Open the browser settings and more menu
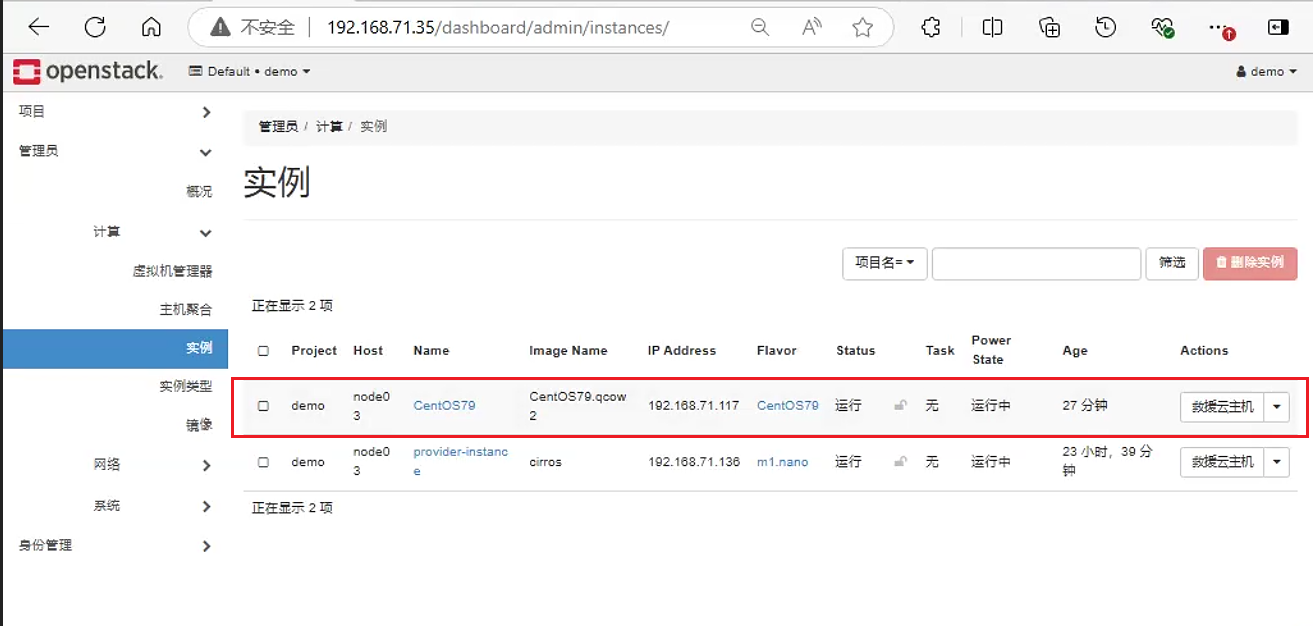This screenshot has width=1313, height=626. point(1220,28)
